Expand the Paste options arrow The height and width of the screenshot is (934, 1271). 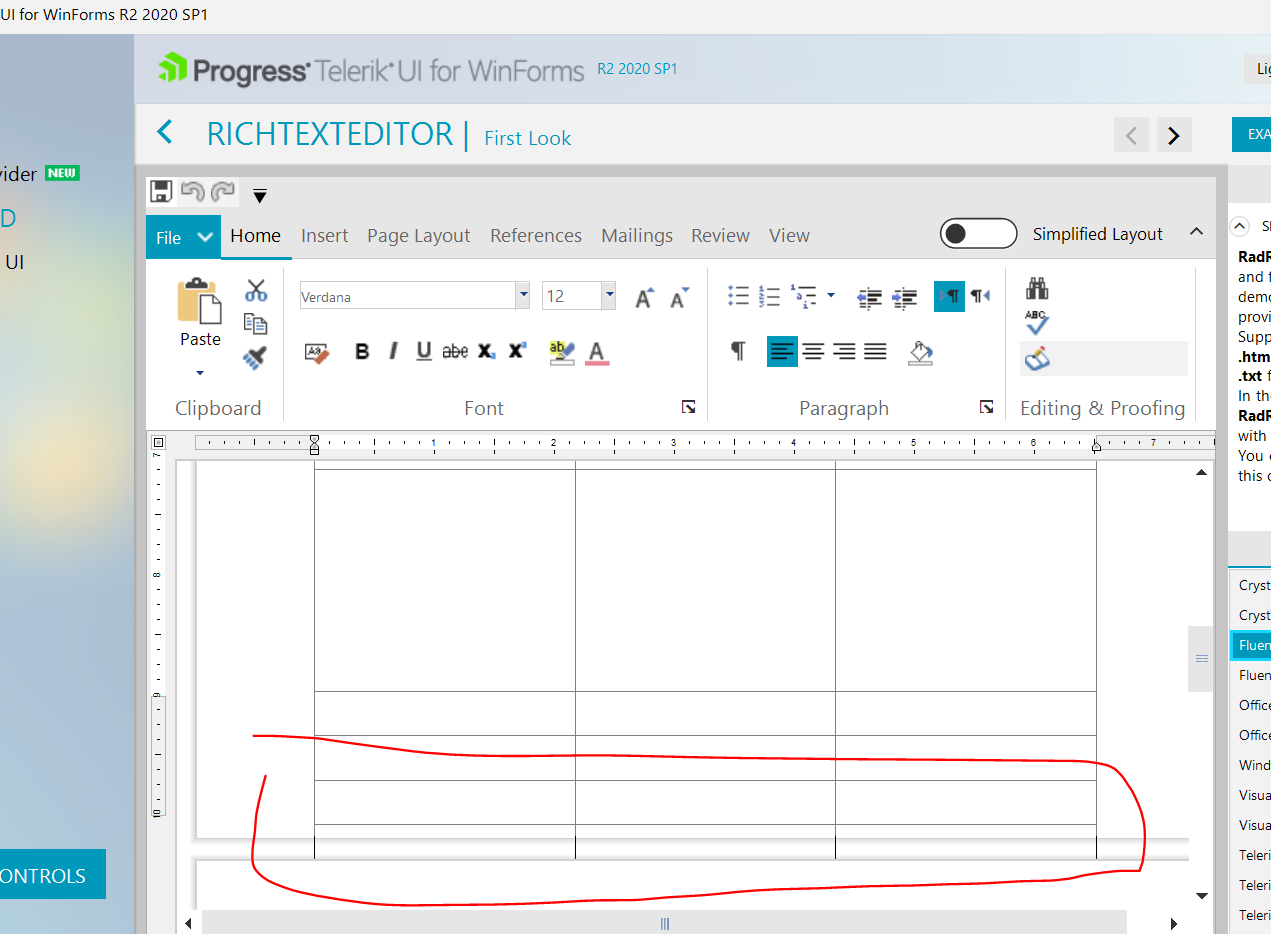tap(200, 373)
